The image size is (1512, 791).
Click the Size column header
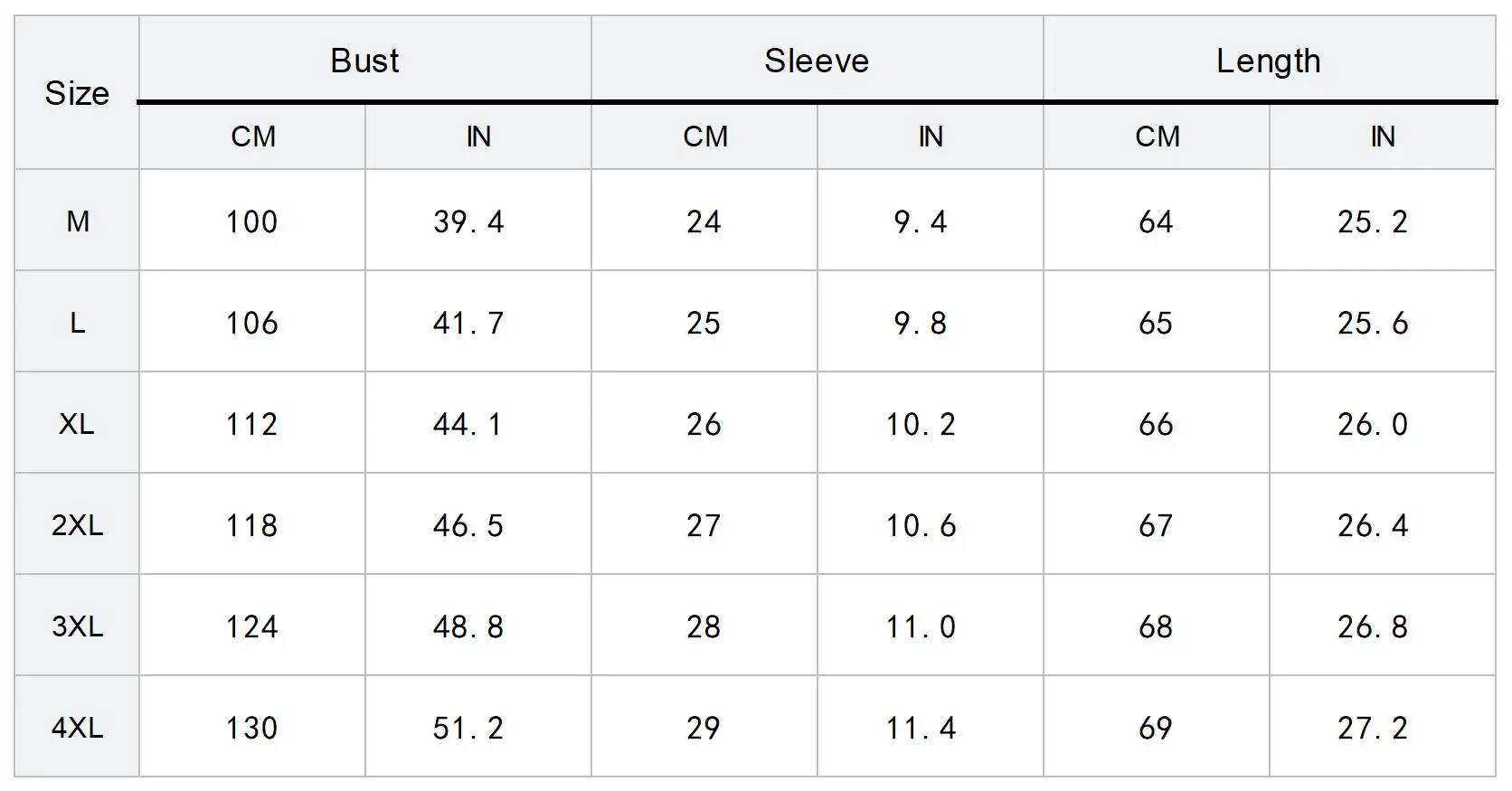pyautogui.click(x=77, y=93)
